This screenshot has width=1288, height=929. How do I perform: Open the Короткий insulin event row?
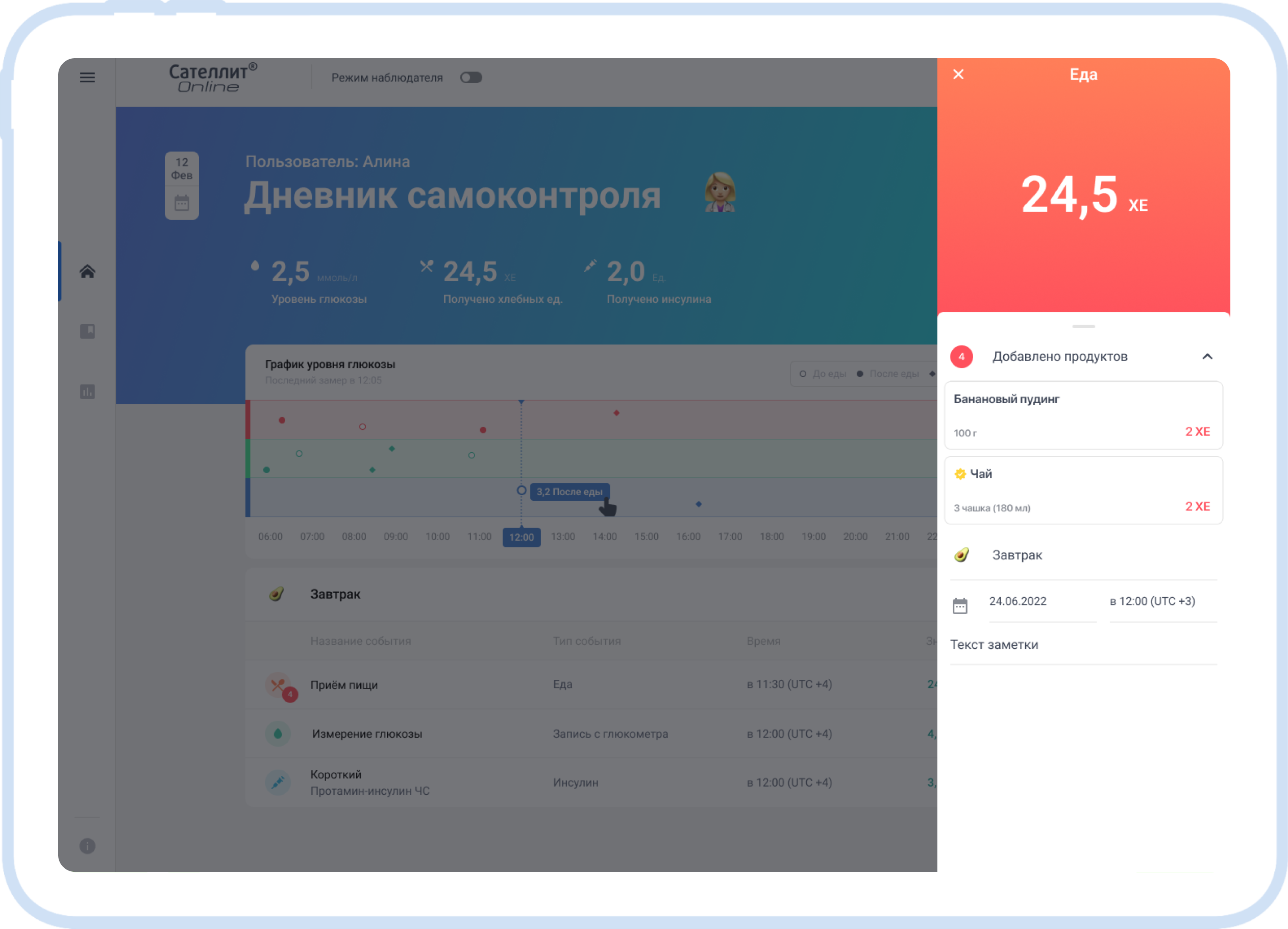(591, 783)
